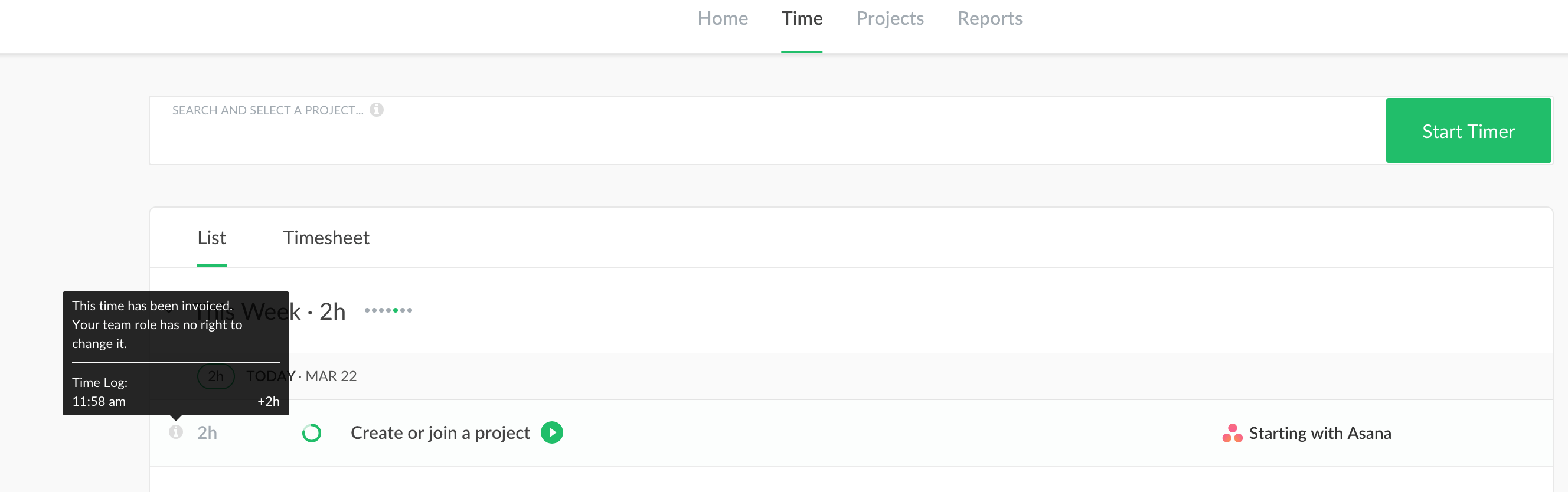Click info icon next to 2h entry
The width and height of the screenshot is (1568, 492).
click(x=176, y=432)
